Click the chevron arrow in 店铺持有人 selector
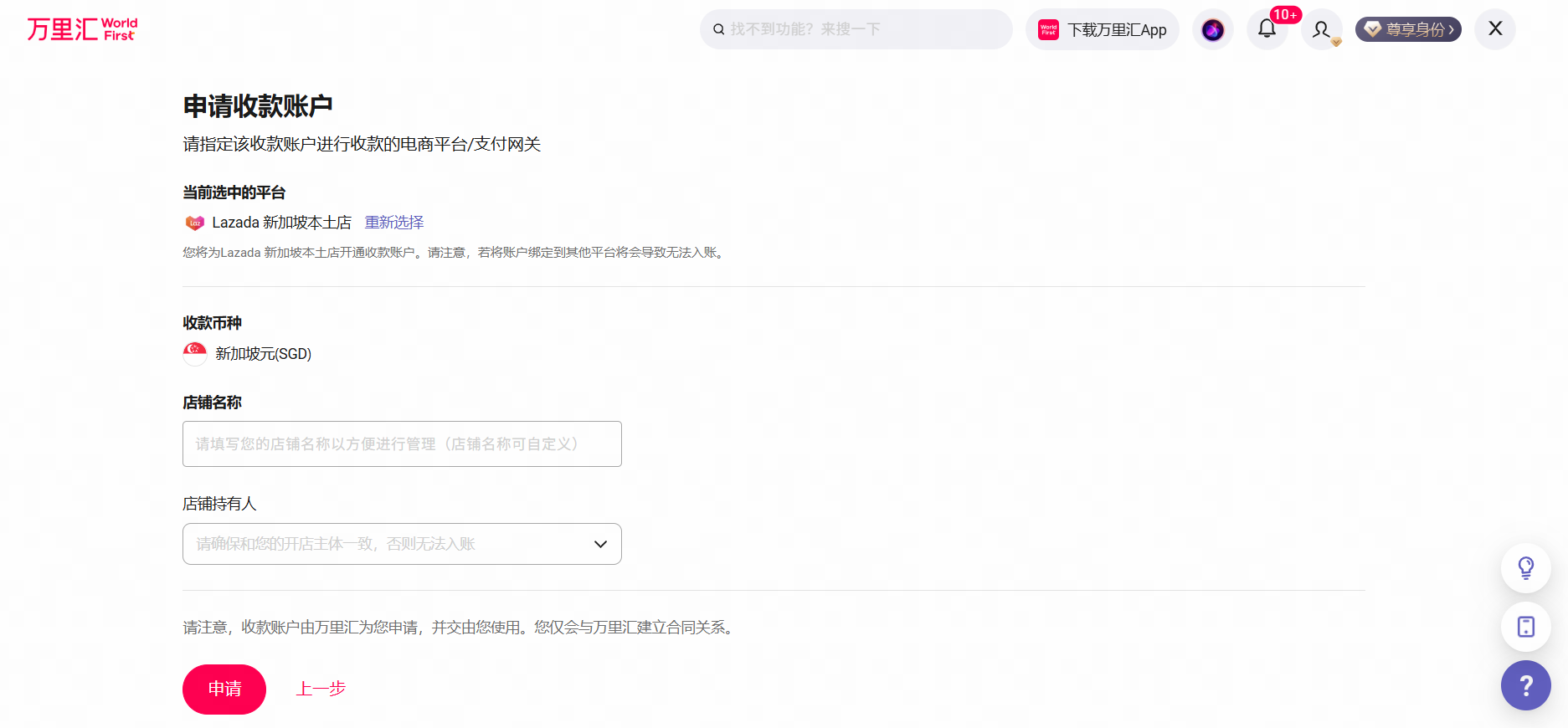The width and height of the screenshot is (1568, 728). (600, 544)
